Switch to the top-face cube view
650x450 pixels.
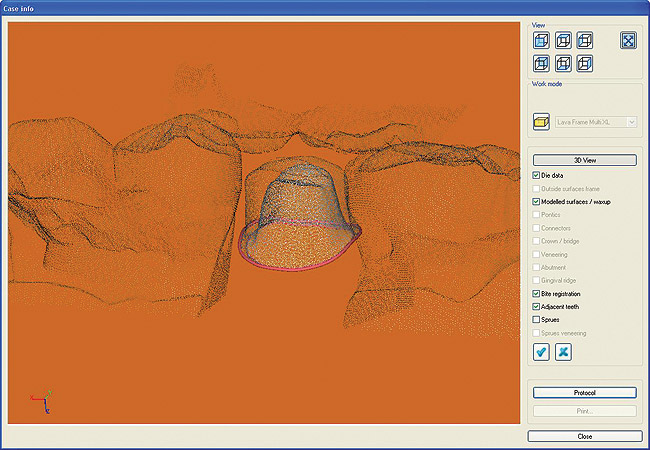coord(563,41)
